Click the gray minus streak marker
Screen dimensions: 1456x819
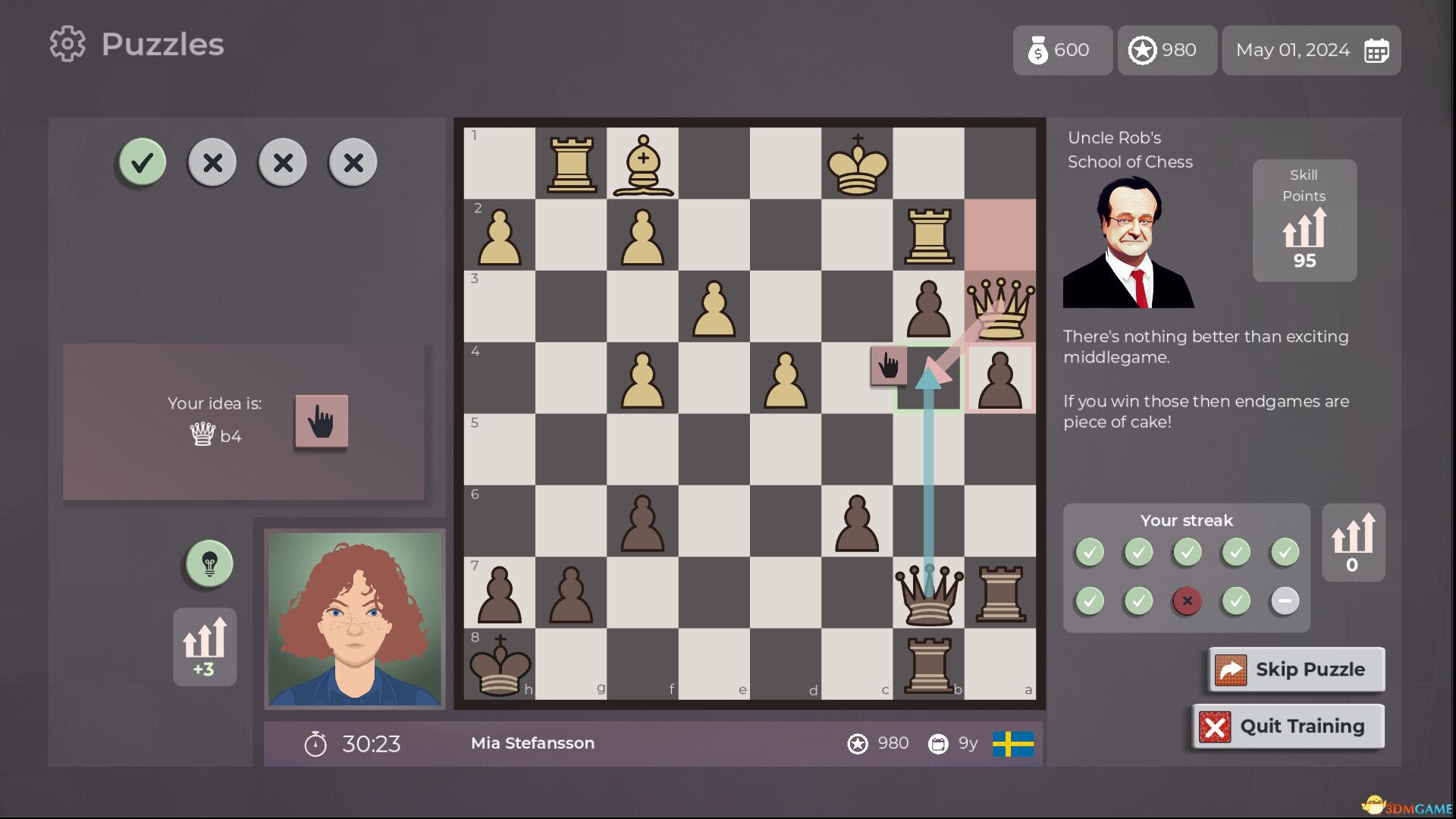[x=1284, y=601]
